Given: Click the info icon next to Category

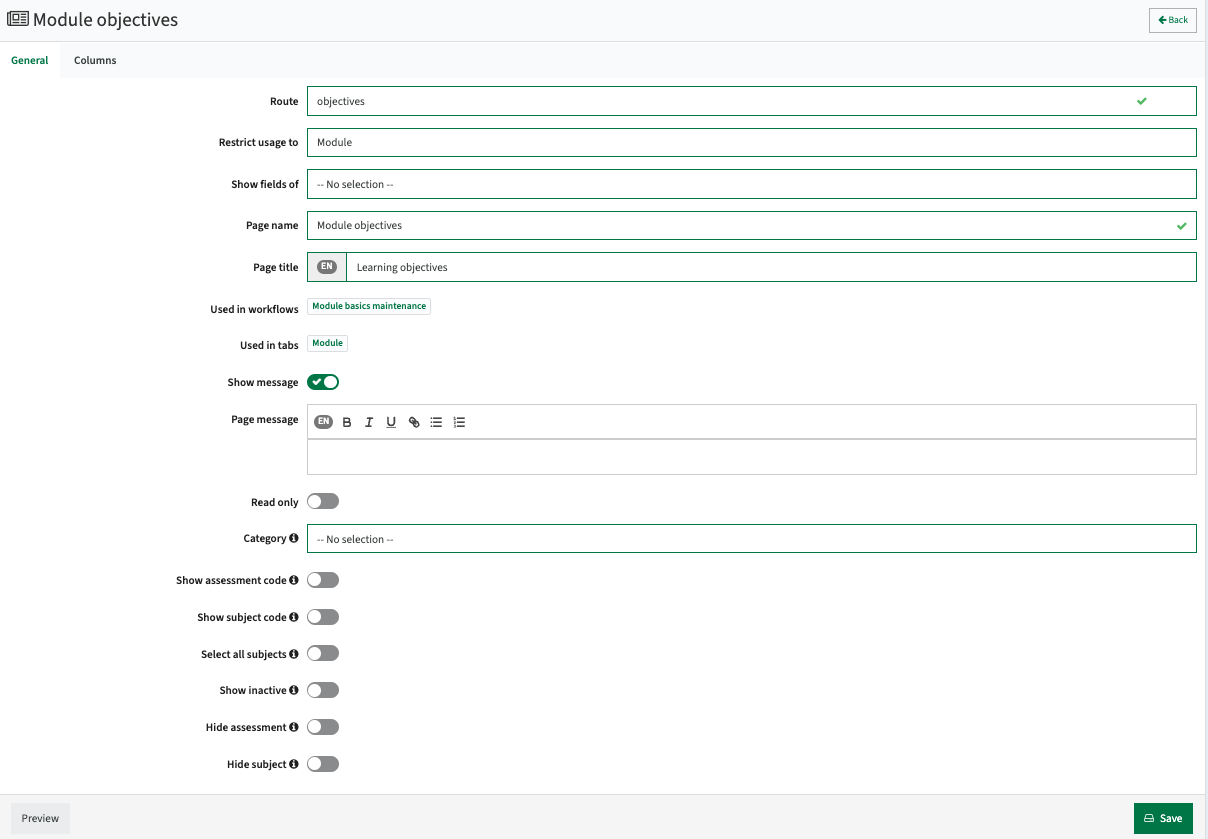Looking at the screenshot, I should (x=294, y=538).
